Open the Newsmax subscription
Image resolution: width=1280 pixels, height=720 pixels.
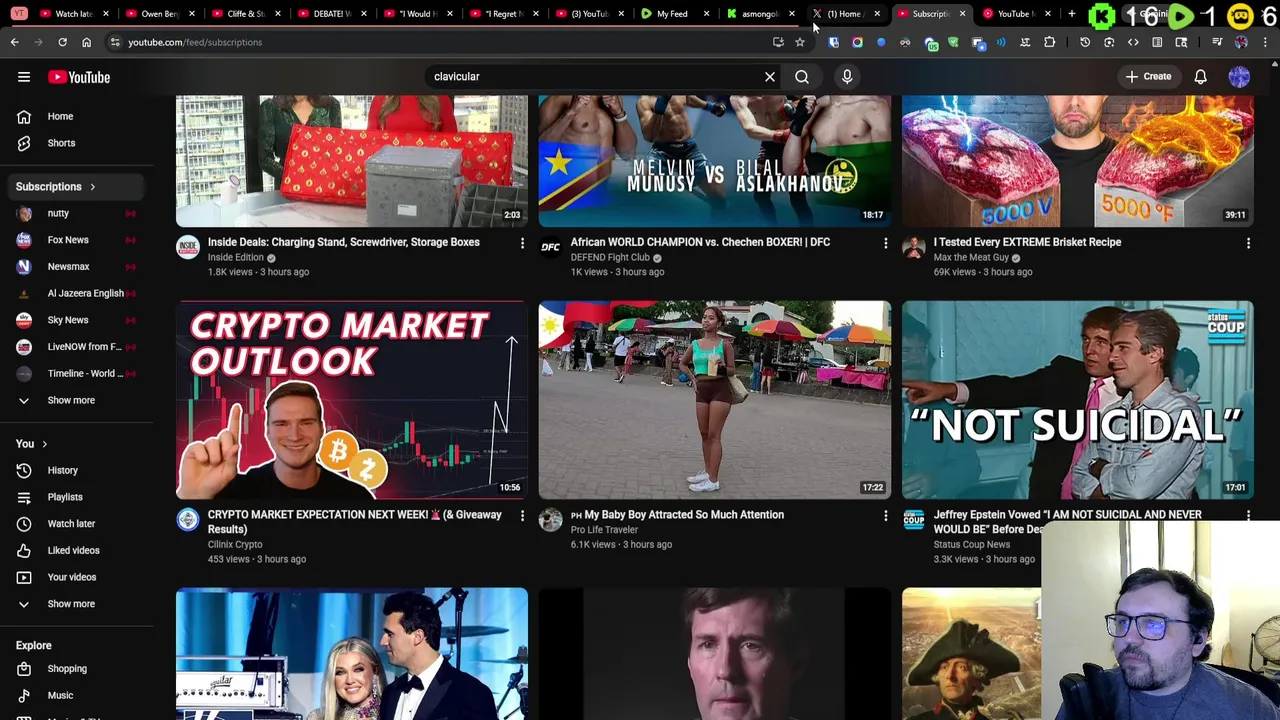(76, 266)
